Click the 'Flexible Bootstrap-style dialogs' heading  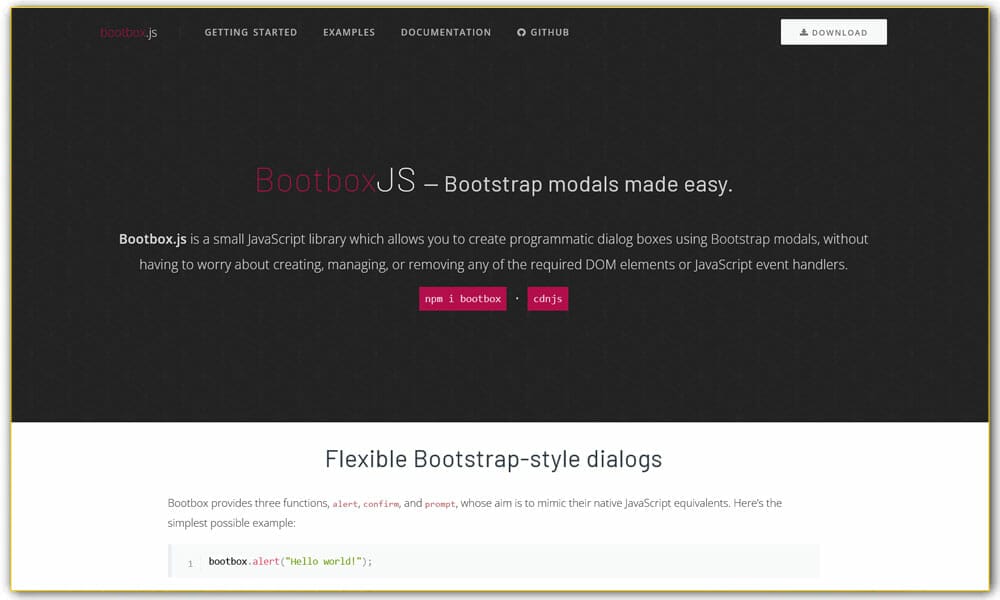[494, 459]
